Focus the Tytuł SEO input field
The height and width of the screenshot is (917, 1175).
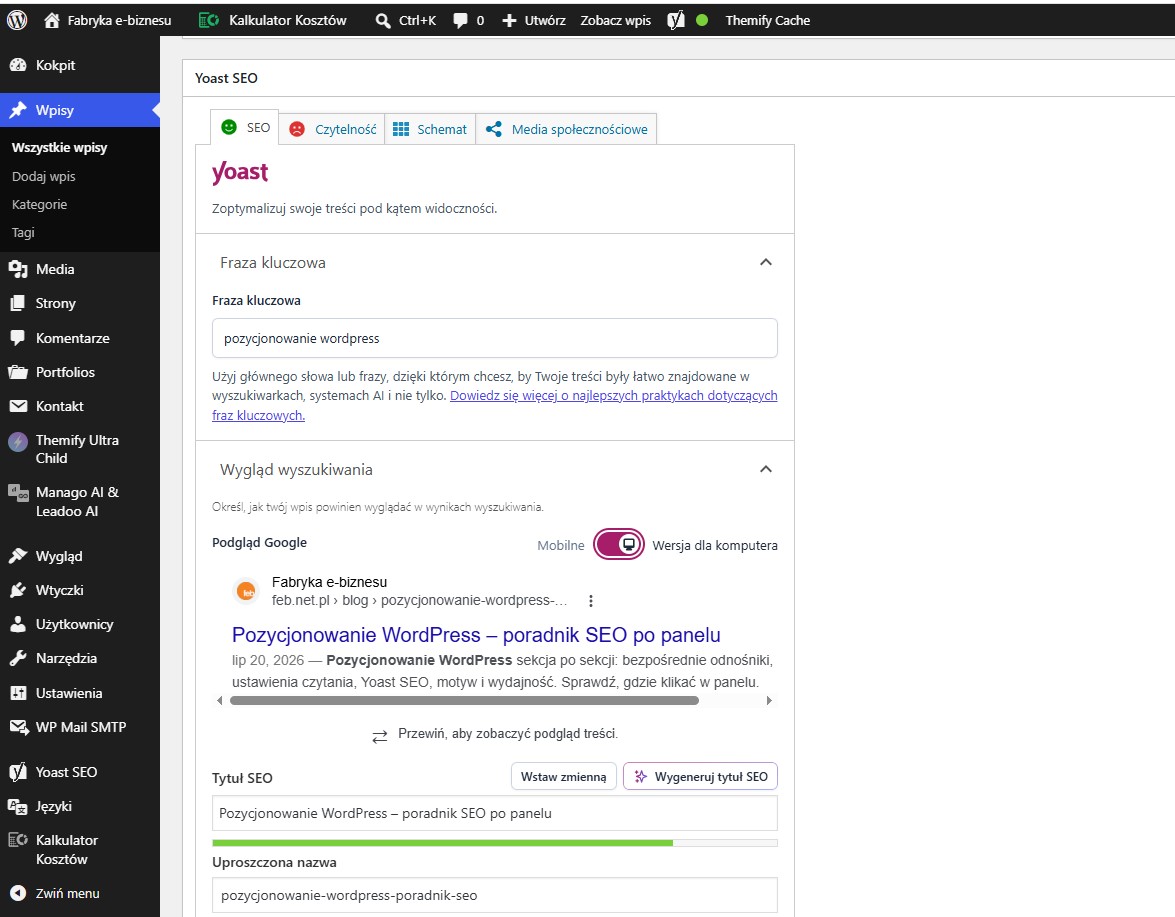click(495, 813)
